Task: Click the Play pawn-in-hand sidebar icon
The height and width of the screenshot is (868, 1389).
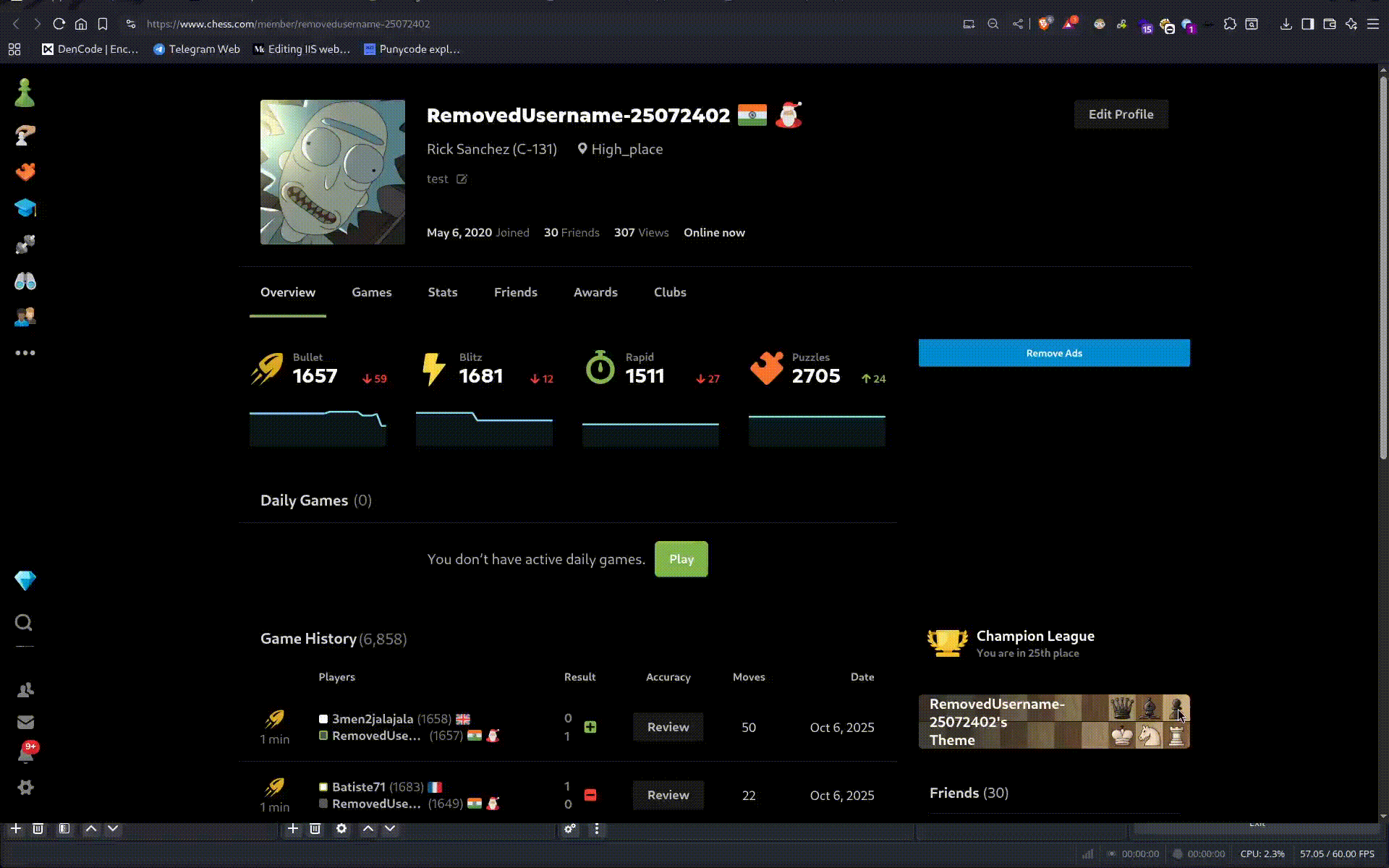Action: [25, 135]
